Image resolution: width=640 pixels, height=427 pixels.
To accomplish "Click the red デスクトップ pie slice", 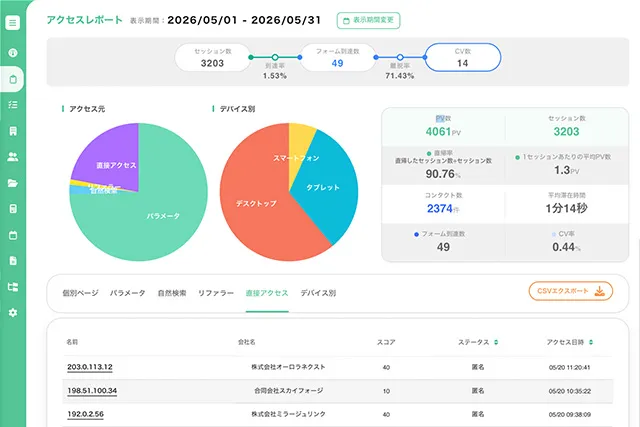I will [x=256, y=203].
